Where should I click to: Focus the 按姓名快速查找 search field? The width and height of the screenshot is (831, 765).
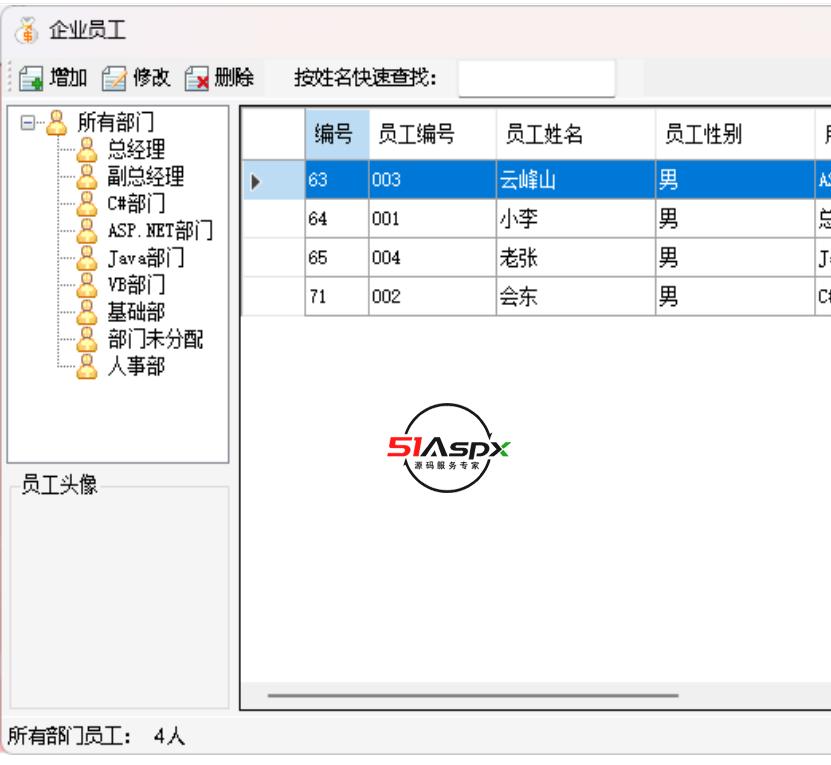pos(536,79)
